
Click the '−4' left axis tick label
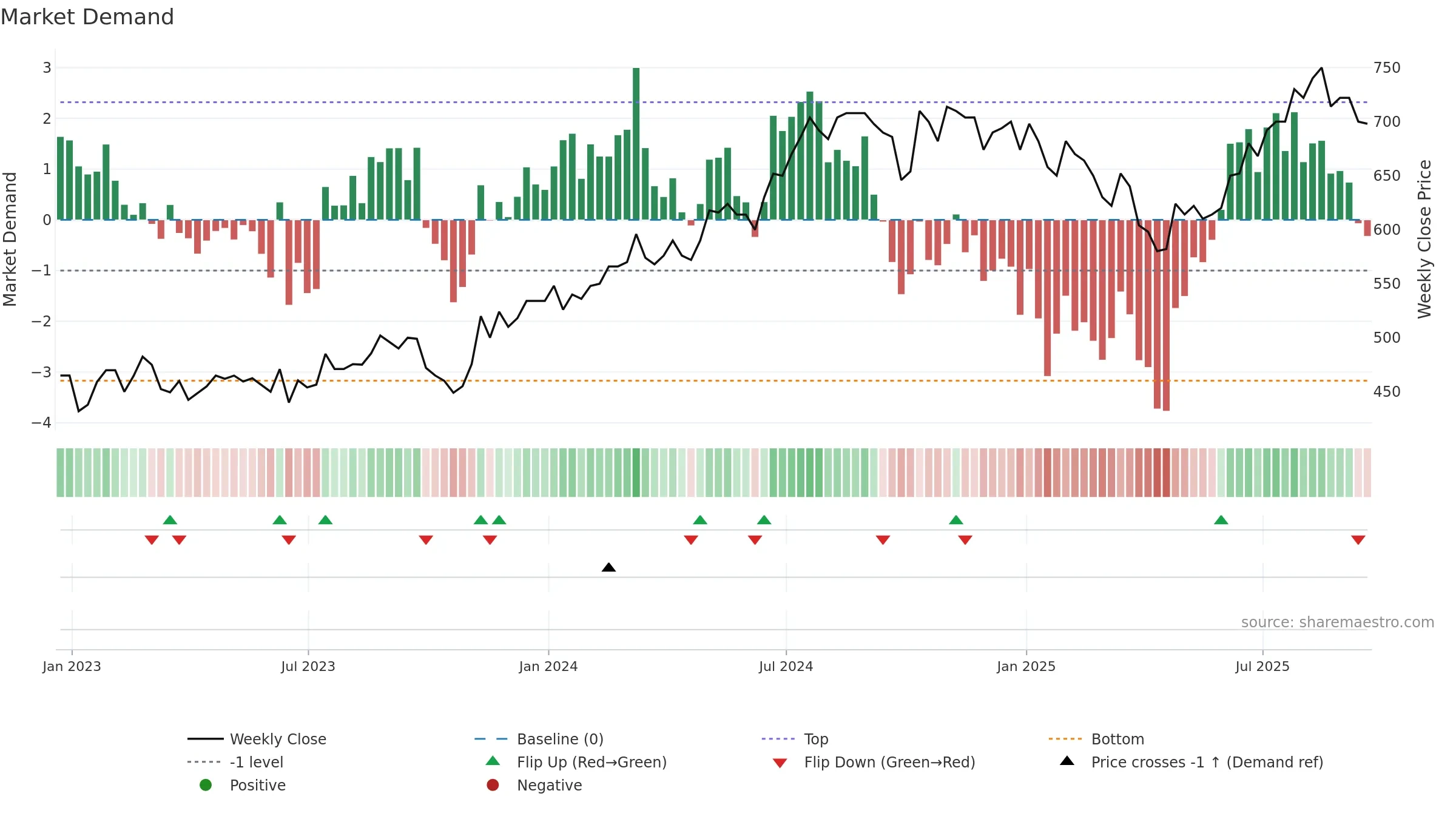42,422
